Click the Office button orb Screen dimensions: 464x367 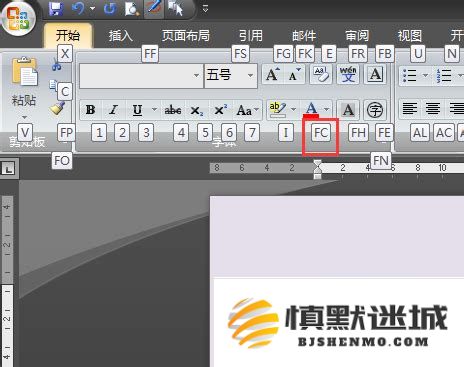[x=18, y=17]
